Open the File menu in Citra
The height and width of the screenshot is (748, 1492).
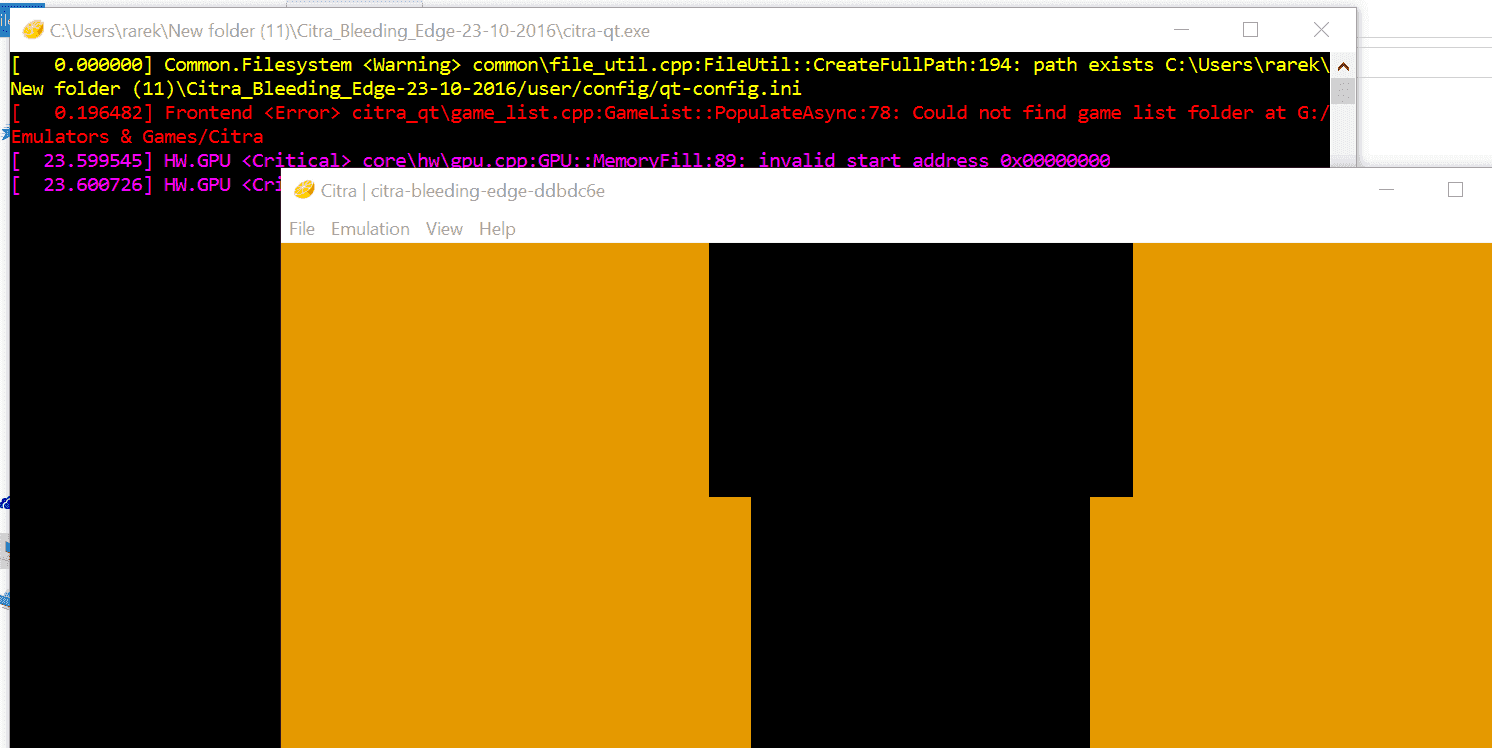pos(302,229)
